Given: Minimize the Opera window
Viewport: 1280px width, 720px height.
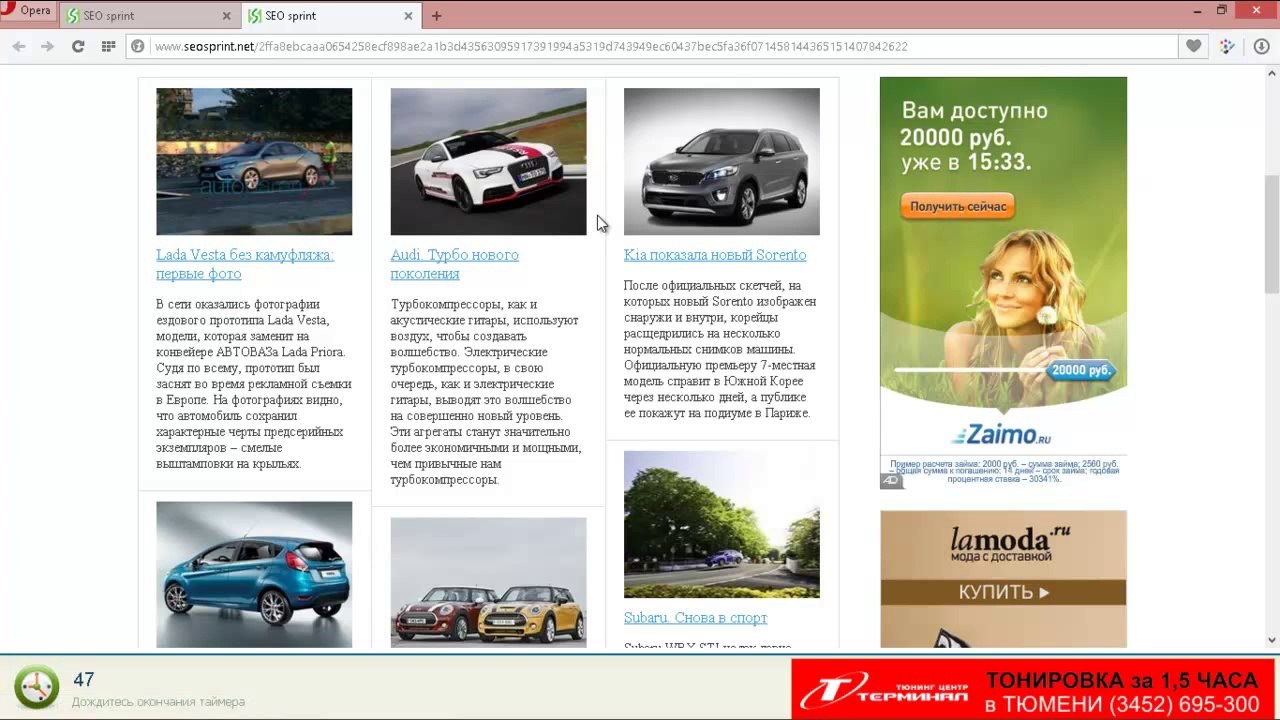Looking at the screenshot, I should click(1197, 10).
